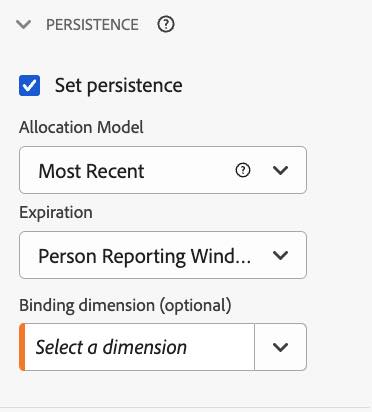Click the Expiration field label

pos(56,213)
